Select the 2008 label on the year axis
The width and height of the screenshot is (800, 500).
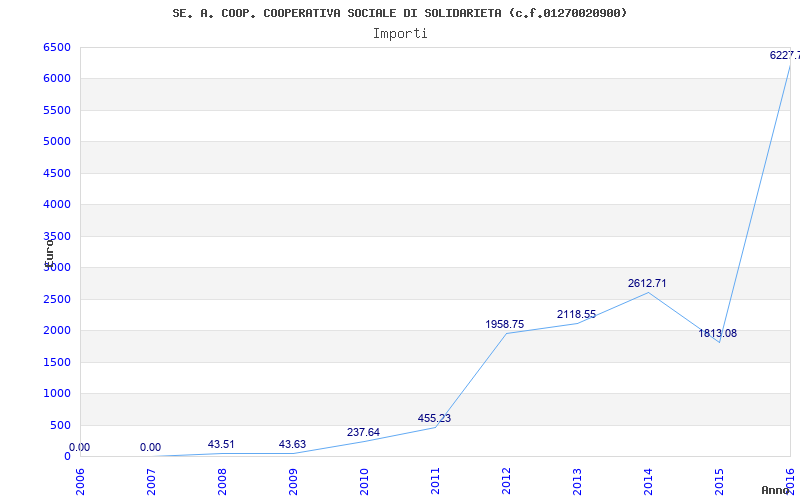(222, 482)
